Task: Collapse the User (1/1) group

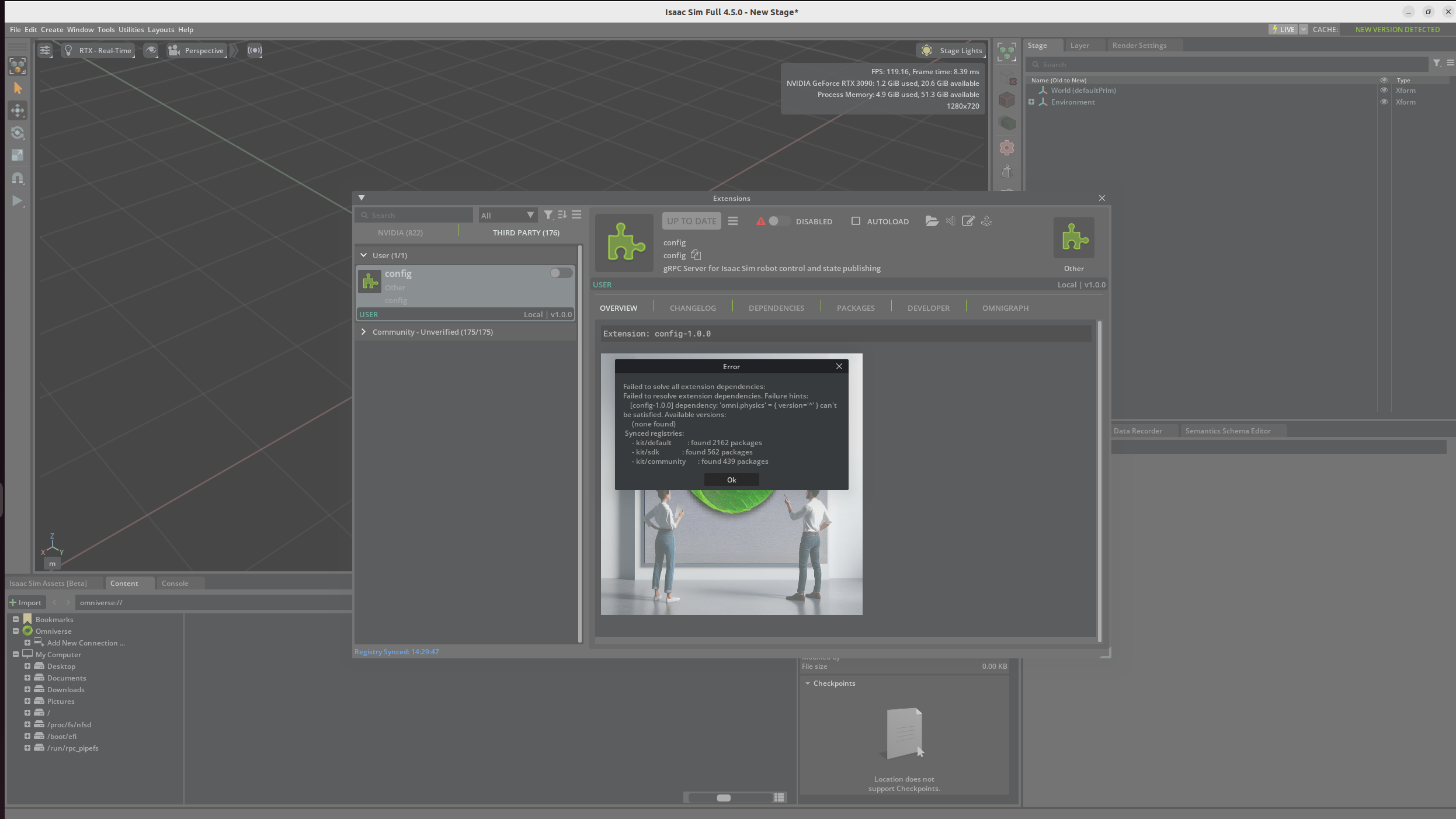Action: (x=364, y=255)
